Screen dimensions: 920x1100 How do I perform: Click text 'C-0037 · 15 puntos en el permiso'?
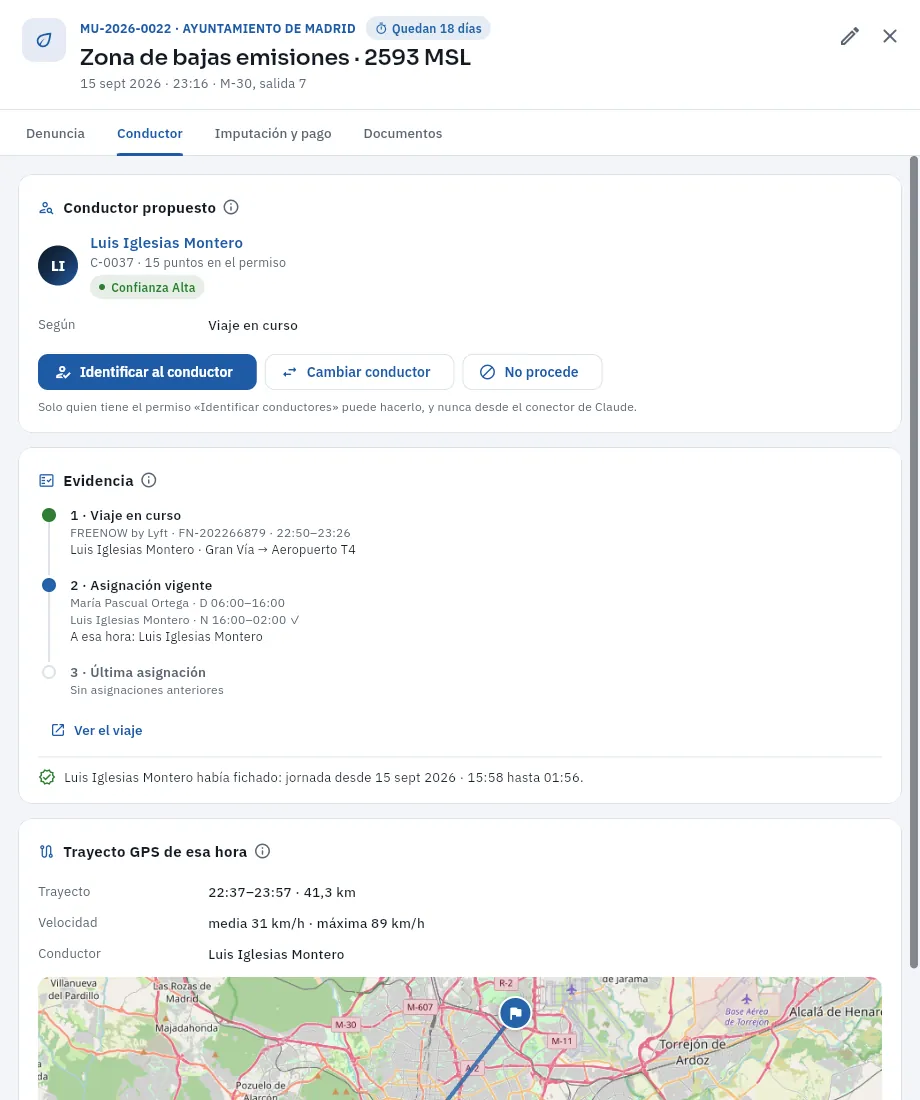pos(188,262)
